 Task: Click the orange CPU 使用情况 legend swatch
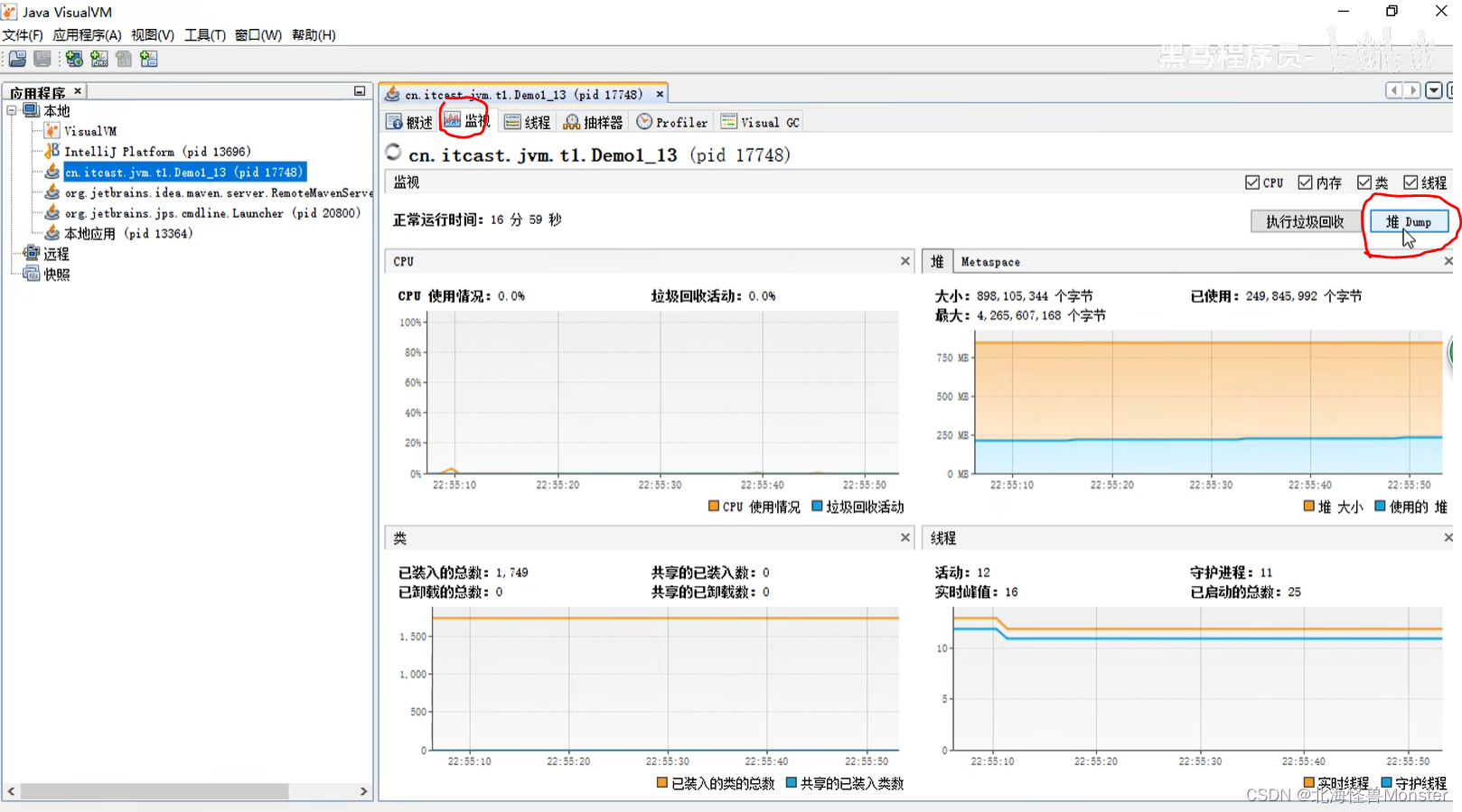point(714,507)
